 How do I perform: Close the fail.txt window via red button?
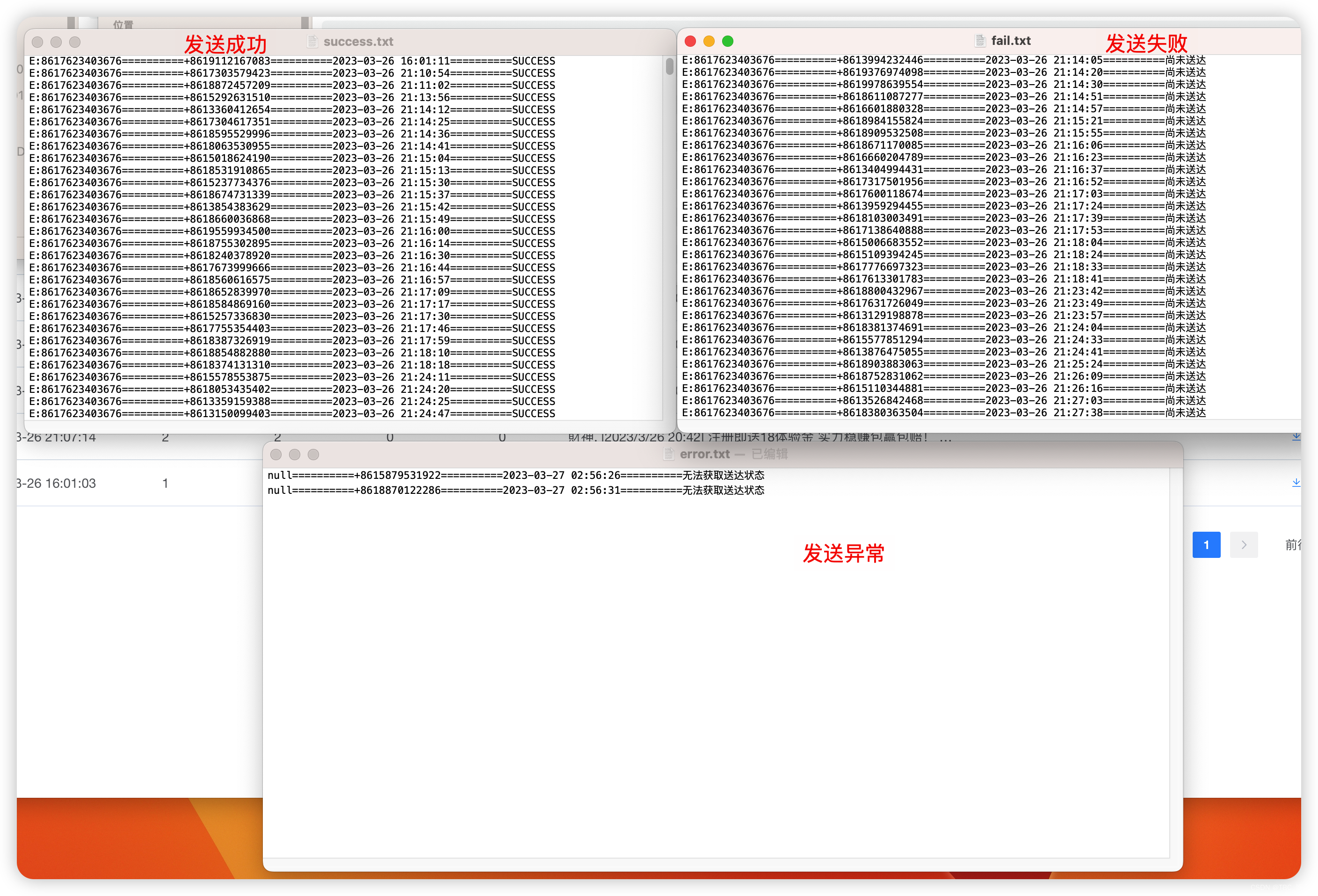[690, 41]
